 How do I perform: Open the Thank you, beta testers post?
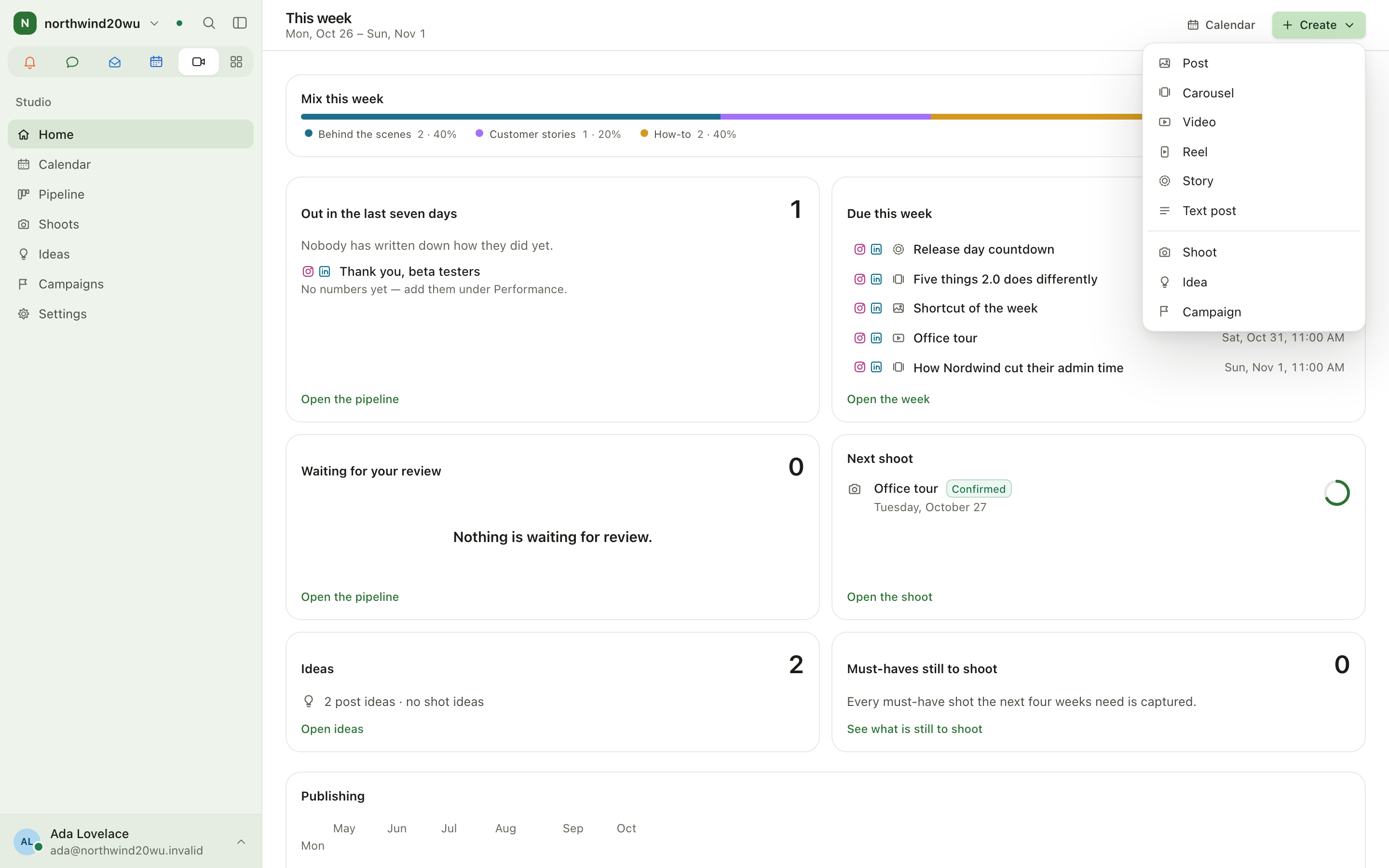pyautogui.click(x=409, y=271)
